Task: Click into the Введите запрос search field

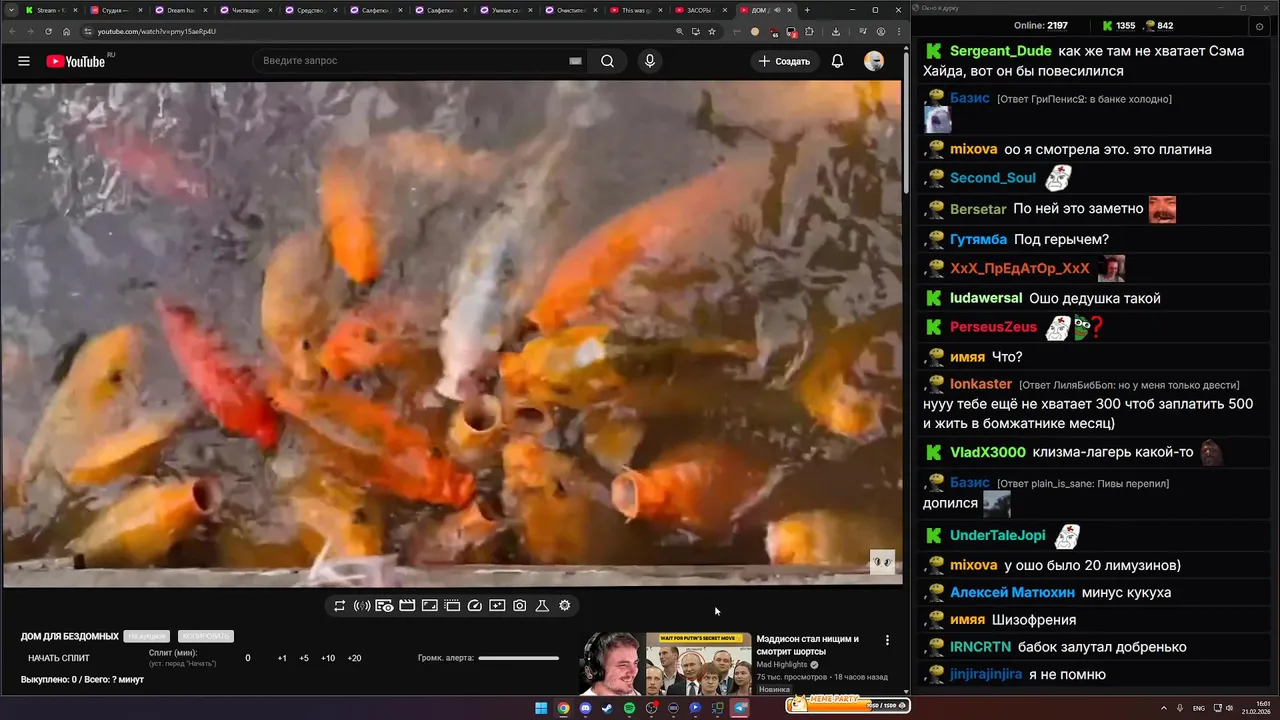Action: point(410,61)
